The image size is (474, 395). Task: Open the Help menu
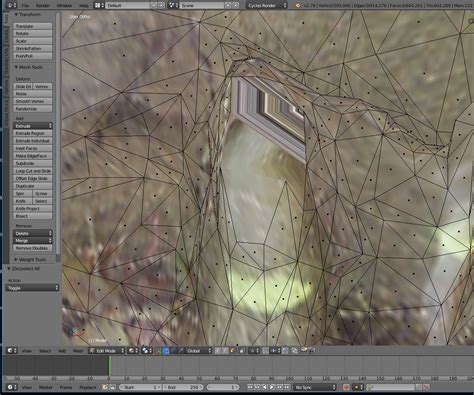pos(84,6)
